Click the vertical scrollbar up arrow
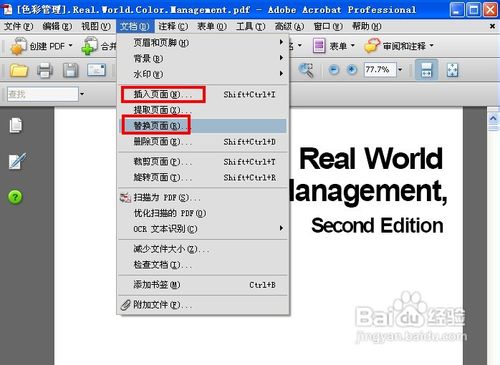Screen dimensions: 500x365 point(493,119)
